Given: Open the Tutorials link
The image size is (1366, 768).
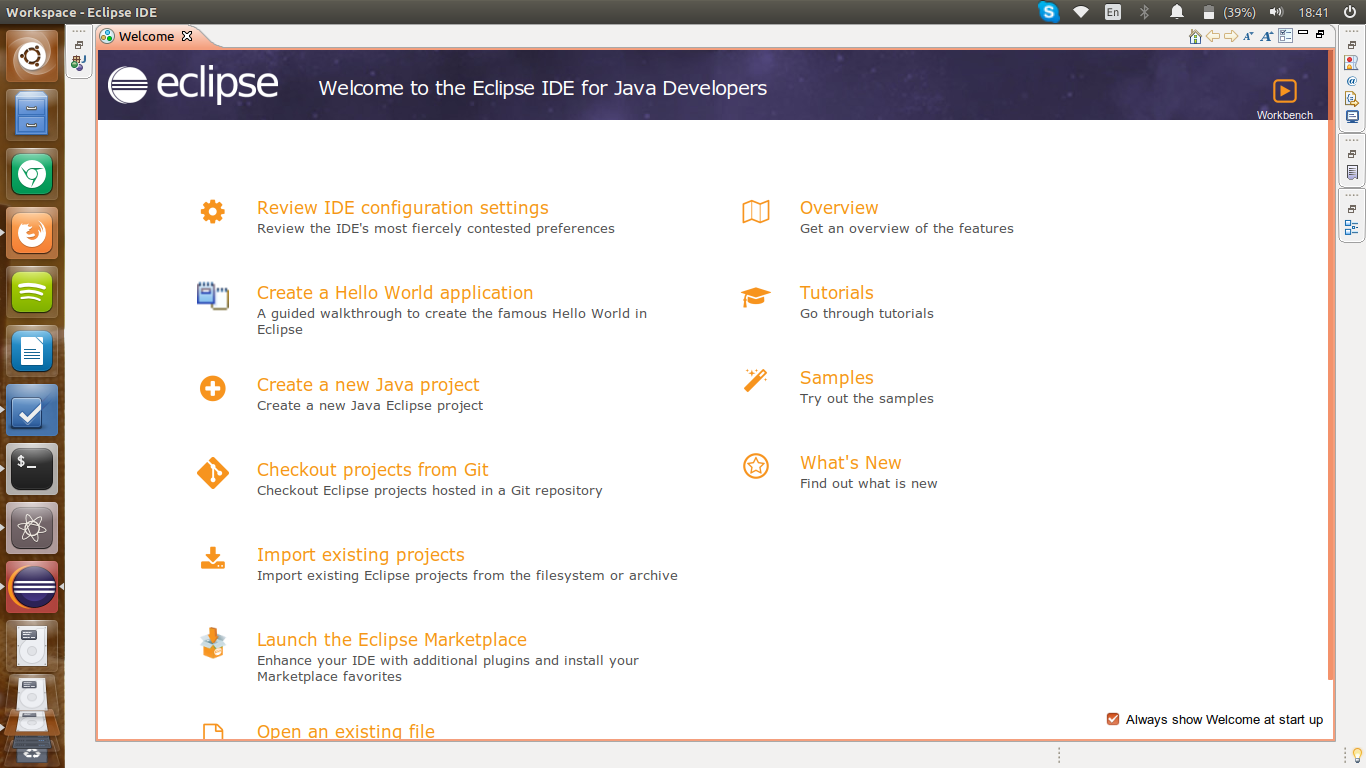Looking at the screenshot, I should pyautogui.click(x=837, y=293).
